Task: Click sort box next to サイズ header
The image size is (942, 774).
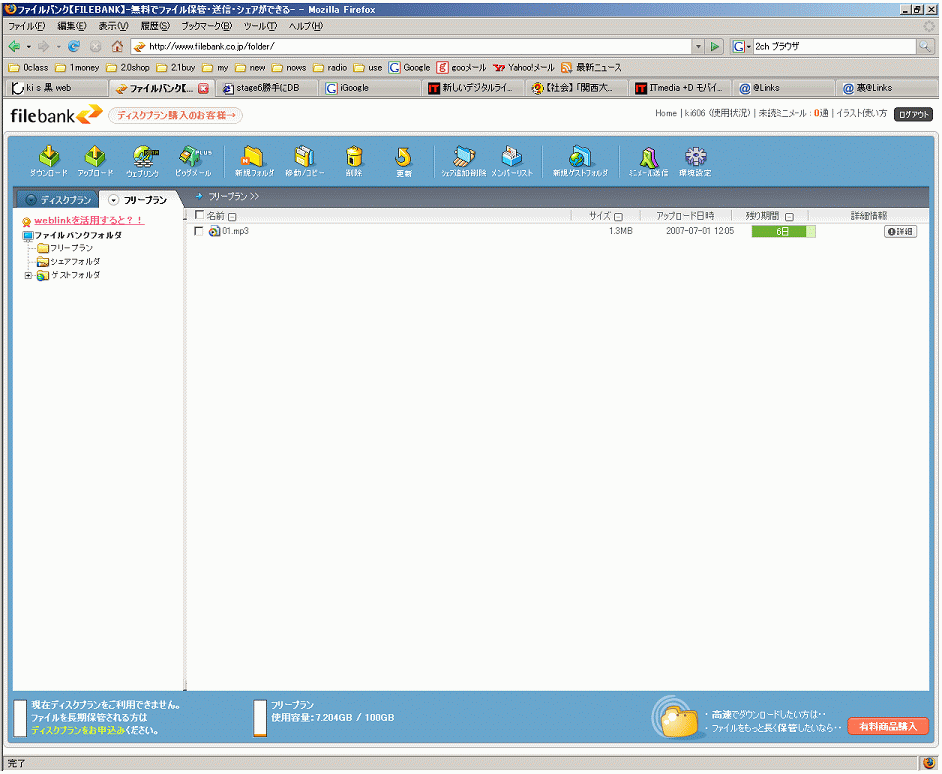Action: coord(618,216)
